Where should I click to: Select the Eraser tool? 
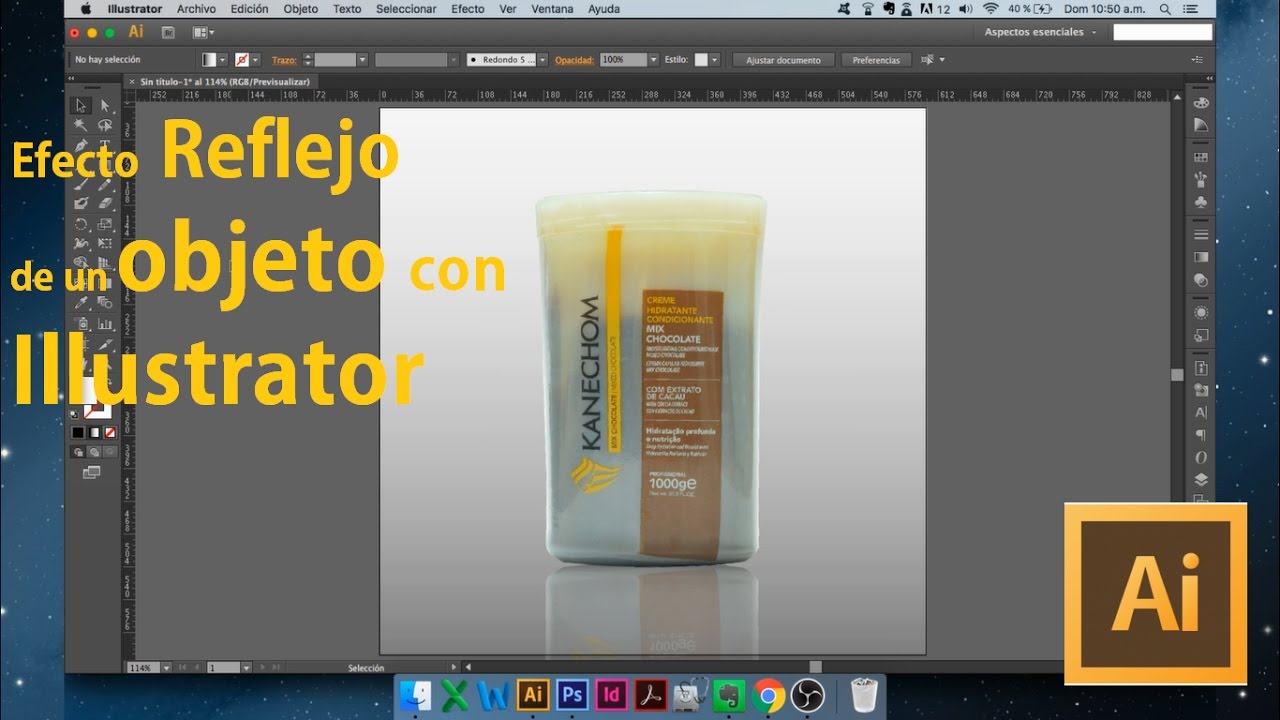[104, 204]
